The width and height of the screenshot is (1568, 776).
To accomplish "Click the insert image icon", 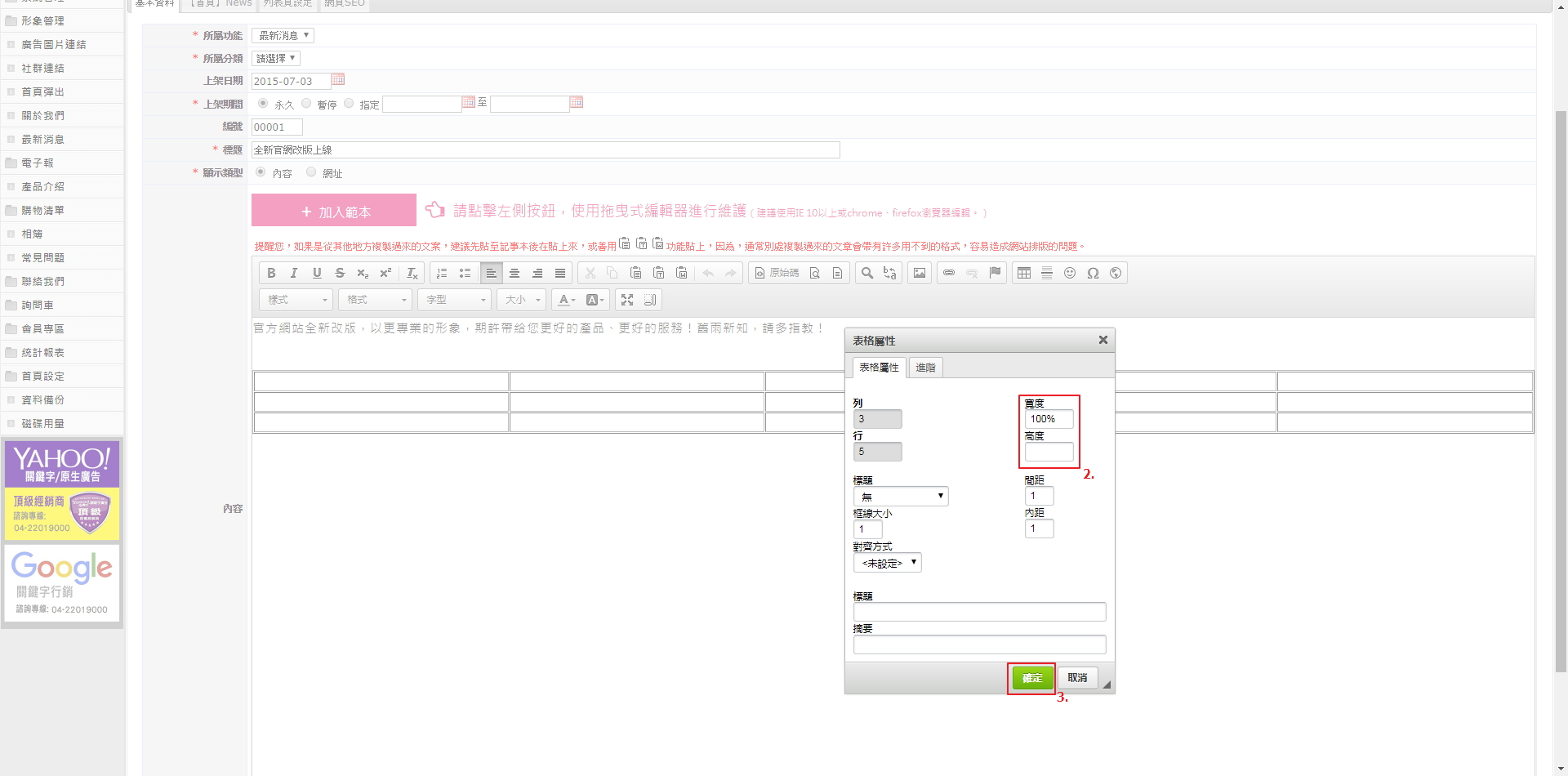I will (920, 273).
